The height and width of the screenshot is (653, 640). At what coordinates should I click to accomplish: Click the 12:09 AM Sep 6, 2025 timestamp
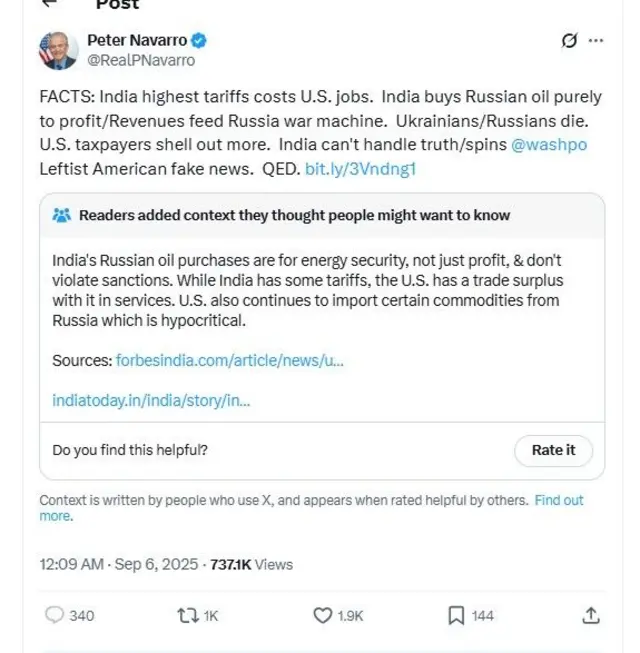pos(120,564)
